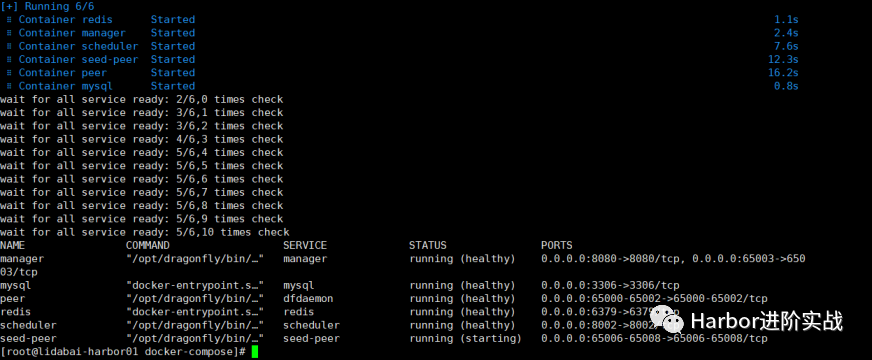Click the "5/6,10 times check" line

coord(145,233)
